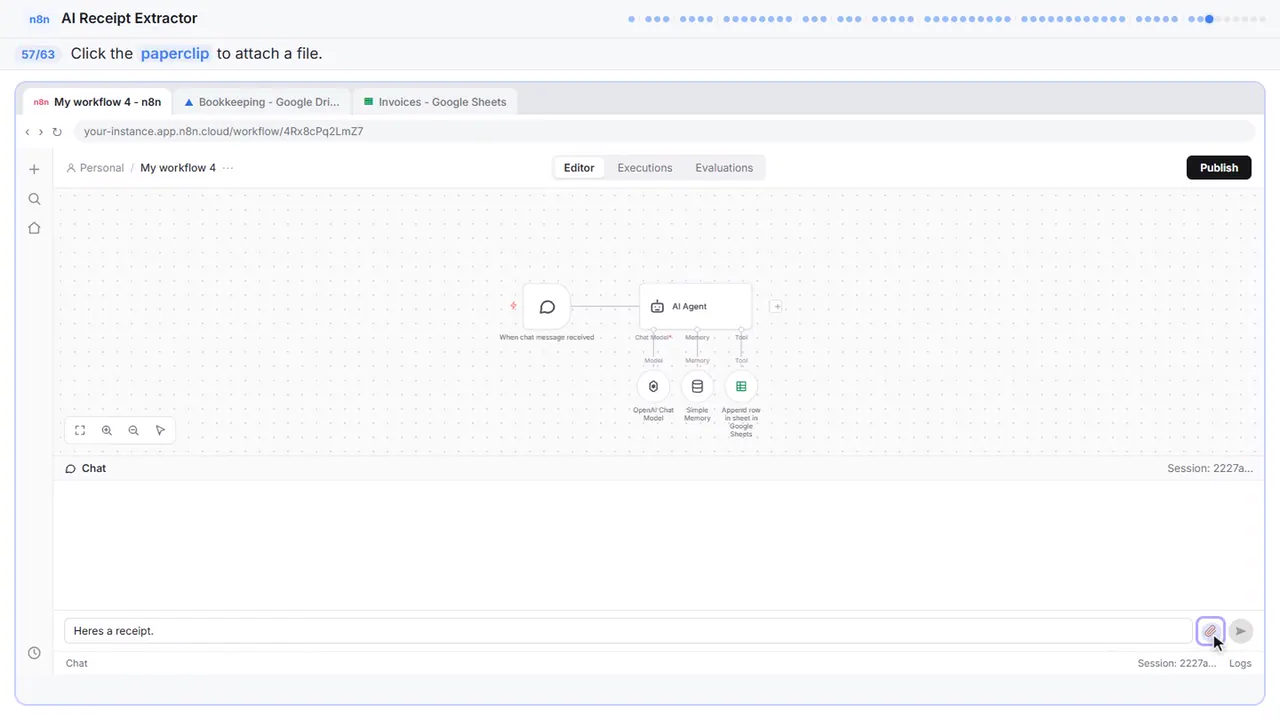Switch to the Editor tab
Screen dimensions: 1280x720
point(579,168)
